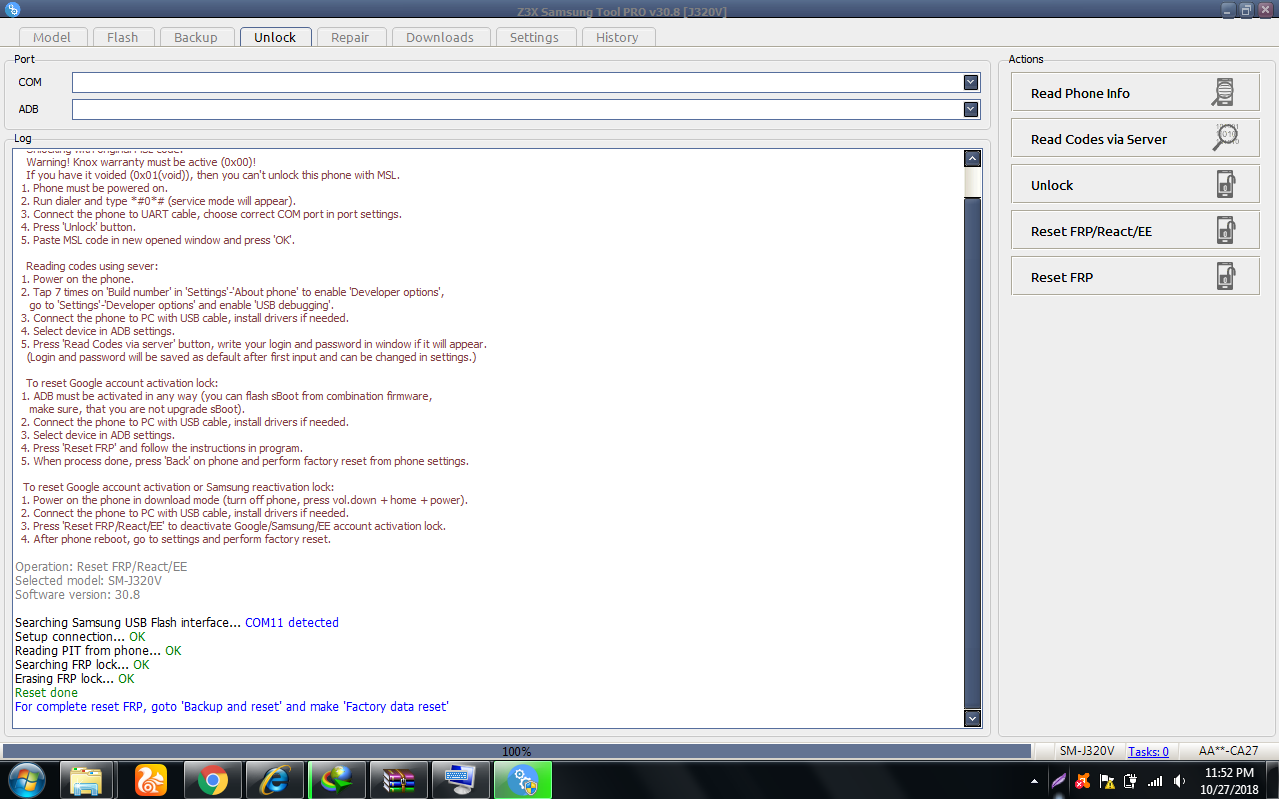Viewport: 1279px width, 799px height.
Task: Click the phone lock icon on Reset FRP
Action: (1225, 277)
